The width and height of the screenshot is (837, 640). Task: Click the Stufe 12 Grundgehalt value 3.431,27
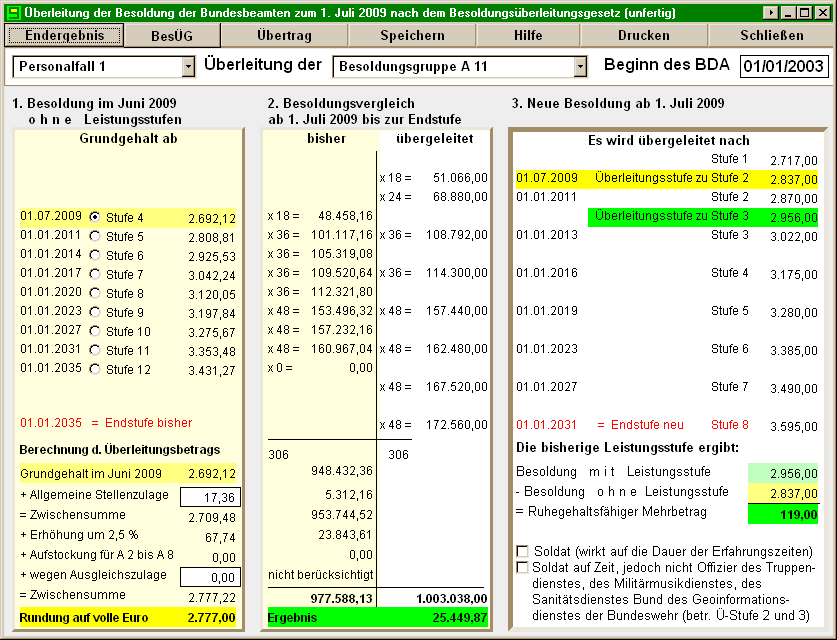pyautogui.click(x=211, y=370)
